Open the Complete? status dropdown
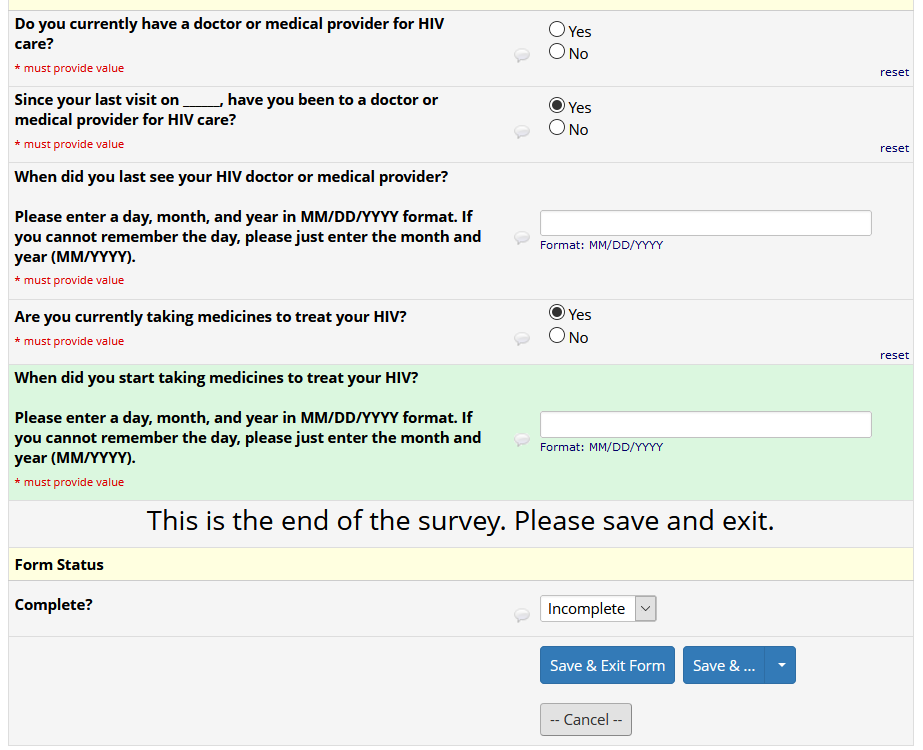Screen dimensions: 923x750 point(598,608)
